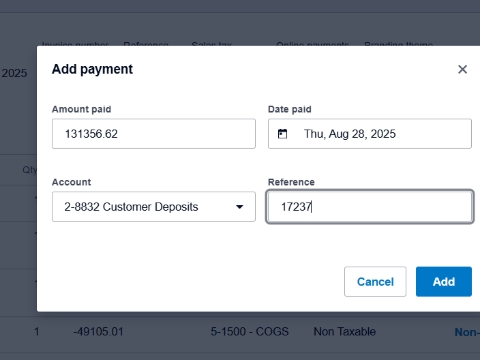Select the Amount paid field
The image size is (480, 360).
pyautogui.click(x=154, y=134)
